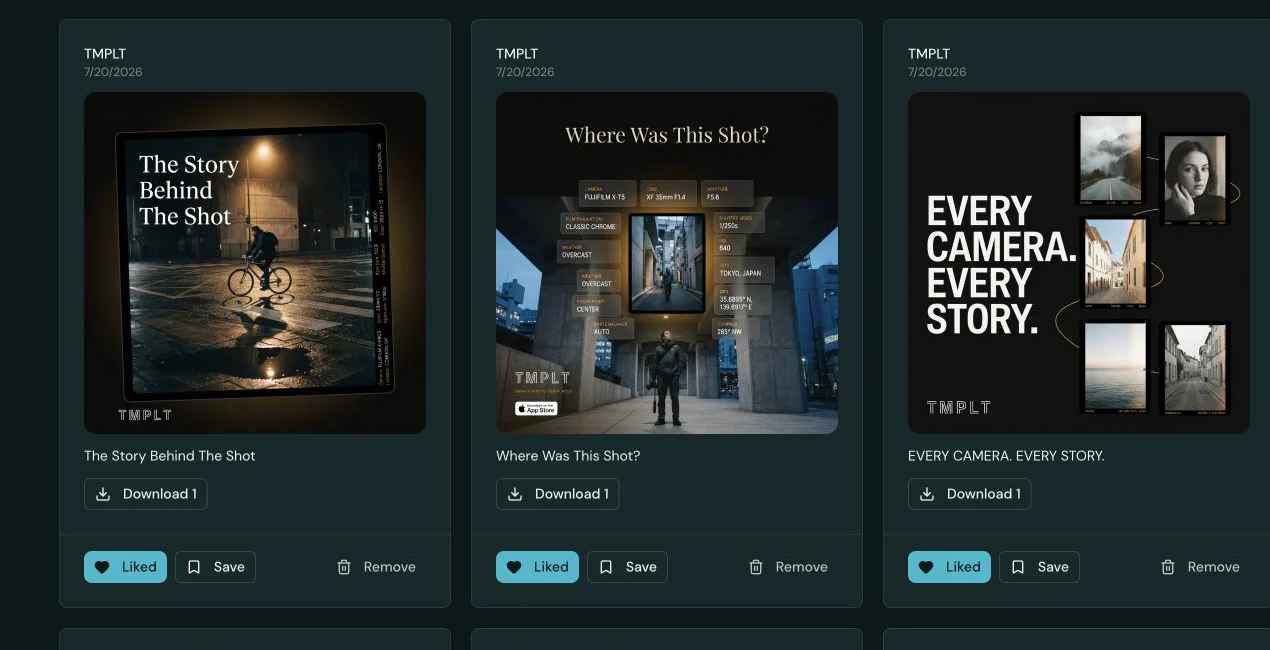Save the Where Was This Shot? card

pyautogui.click(x=627, y=567)
